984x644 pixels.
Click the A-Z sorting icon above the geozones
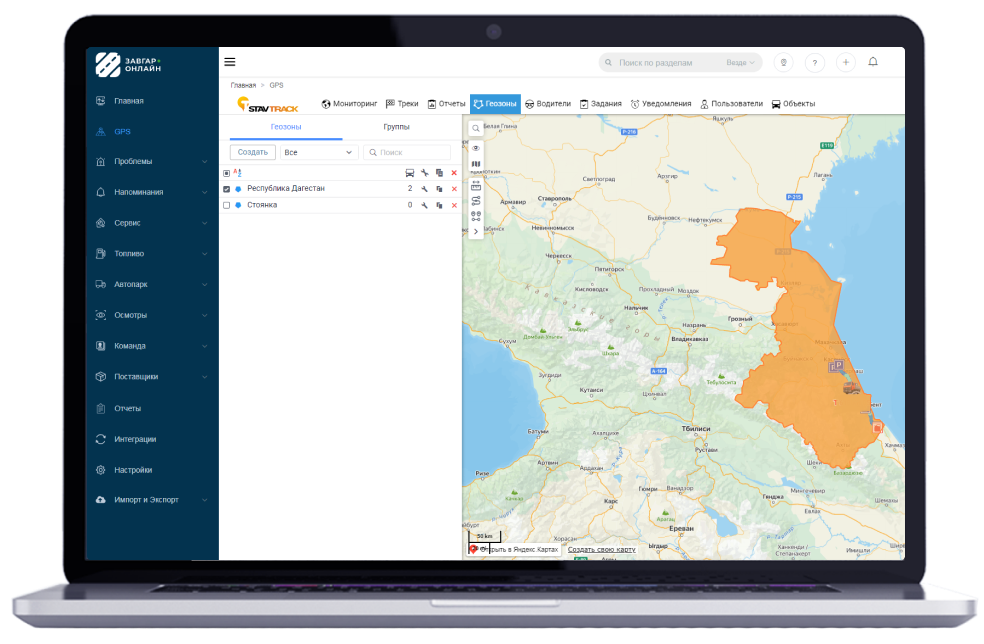tap(236, 172)
